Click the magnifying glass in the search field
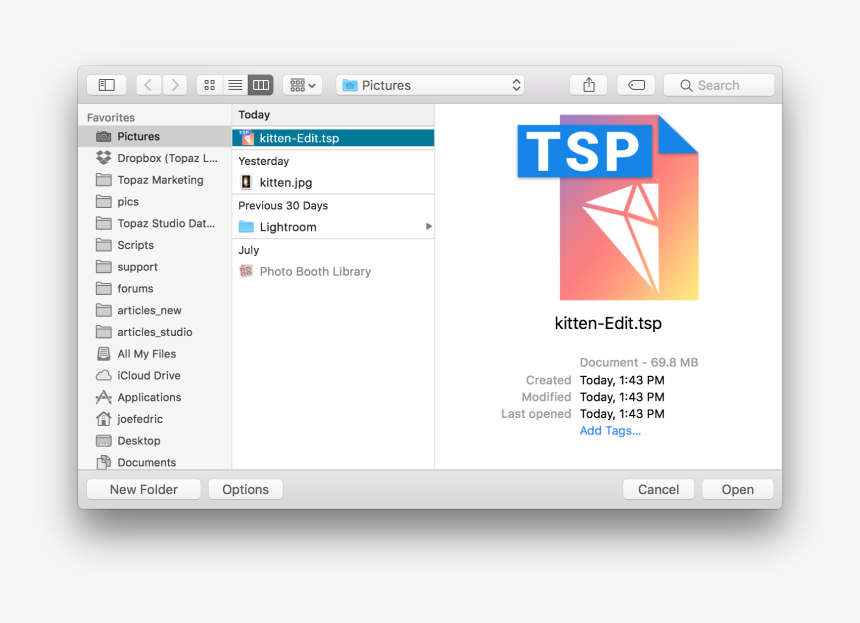 (684, 84)
